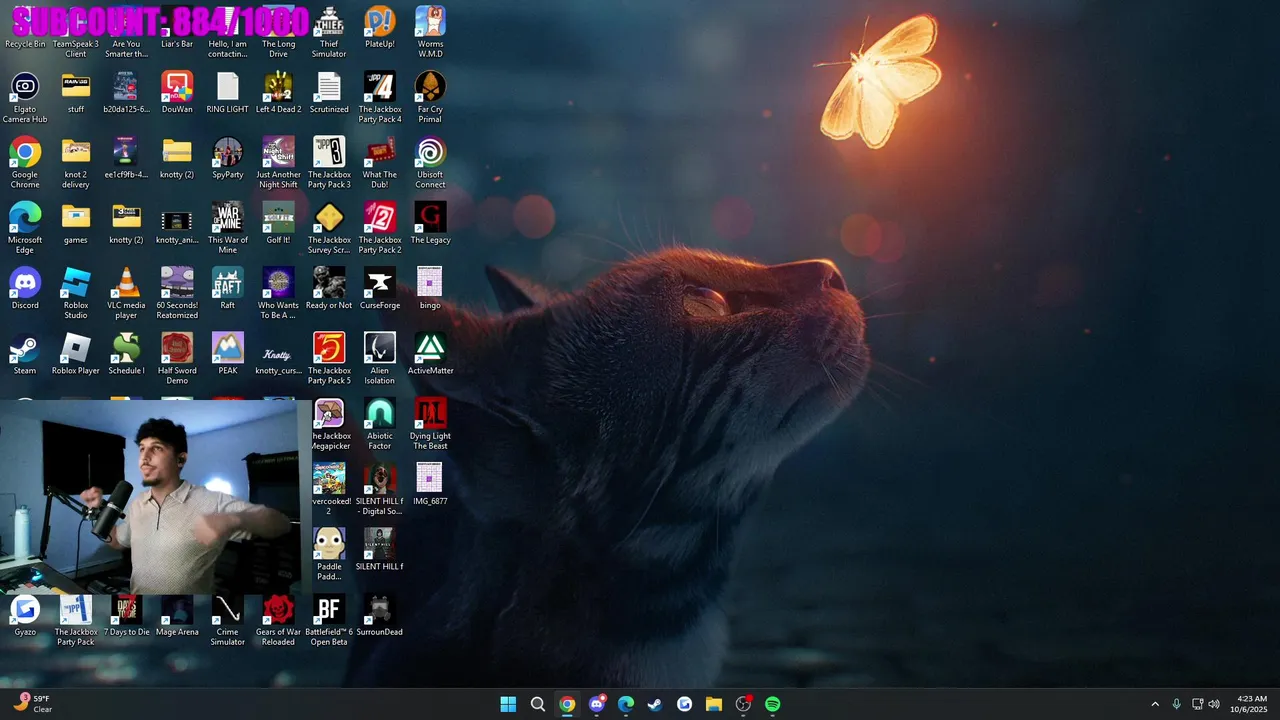Open the IMG_6877 image file
The height and width of the screenshot is (720, 1280).
(430, 483)
